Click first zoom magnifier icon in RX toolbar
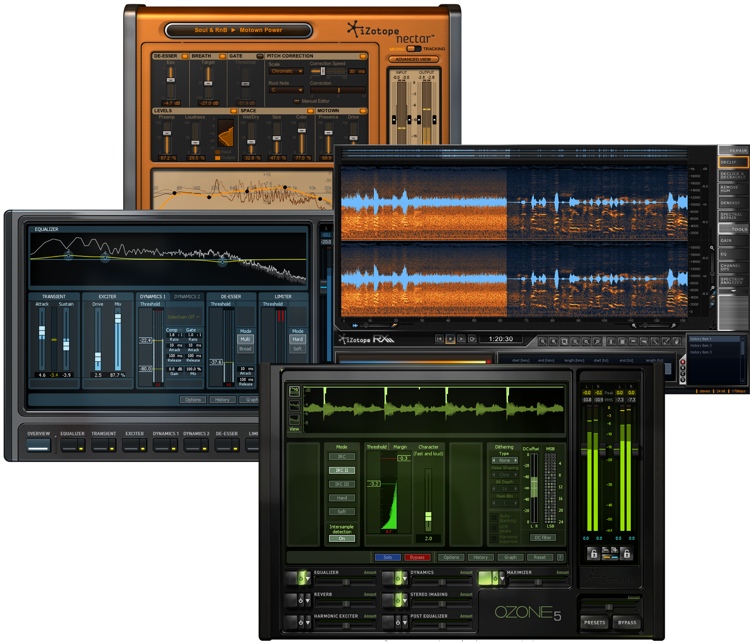The height and width of the screenshot is (644, 750). [x=542, y=342]
